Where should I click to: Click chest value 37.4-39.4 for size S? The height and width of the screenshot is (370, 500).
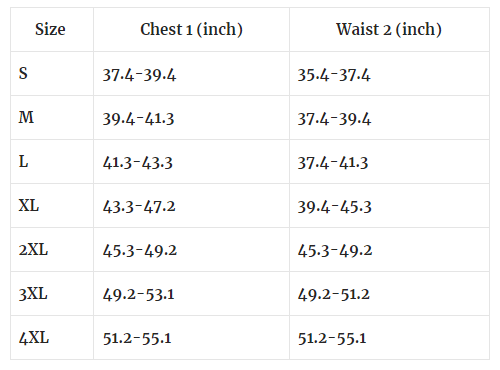pos(139,75)
